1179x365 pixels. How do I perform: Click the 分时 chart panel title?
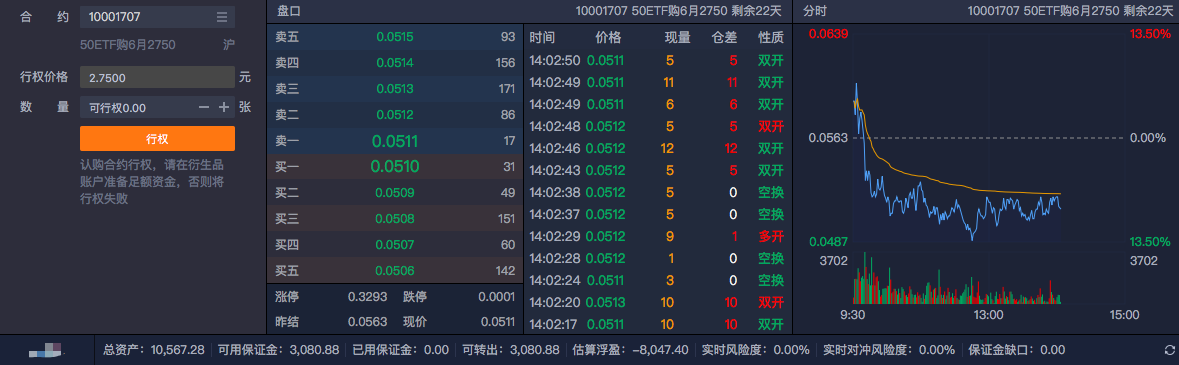click(815, 11)
